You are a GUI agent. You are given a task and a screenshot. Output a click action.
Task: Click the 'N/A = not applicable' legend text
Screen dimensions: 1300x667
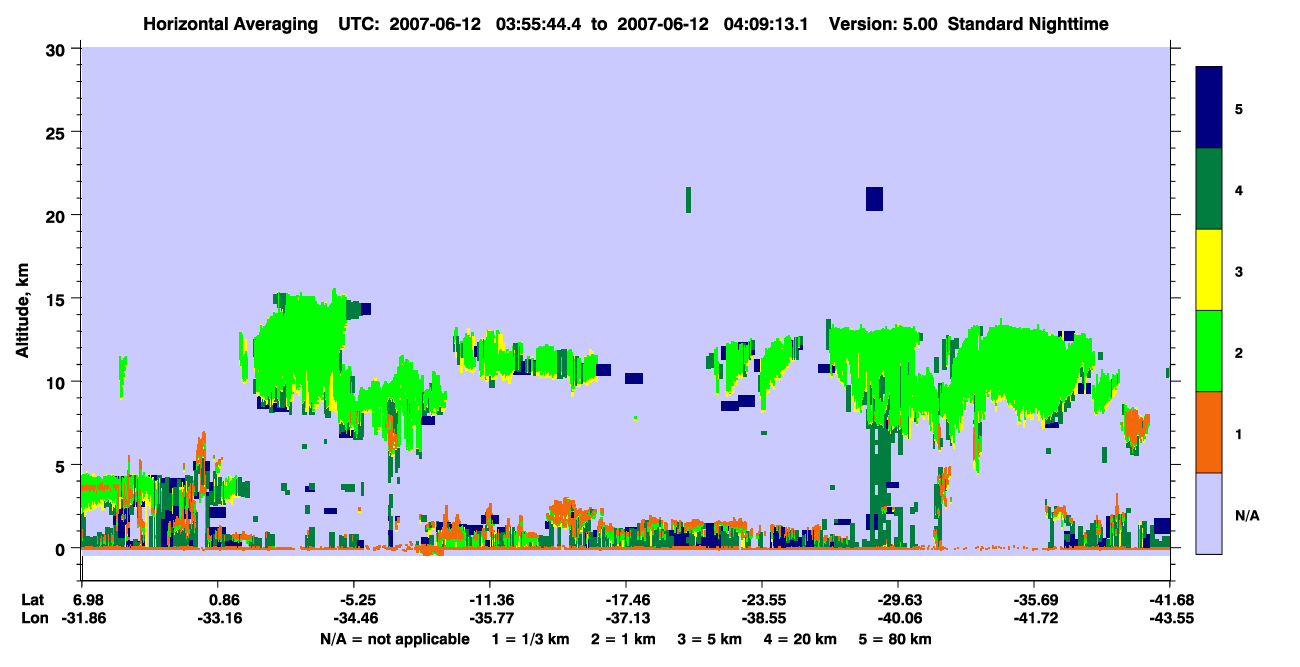point(394,639)
